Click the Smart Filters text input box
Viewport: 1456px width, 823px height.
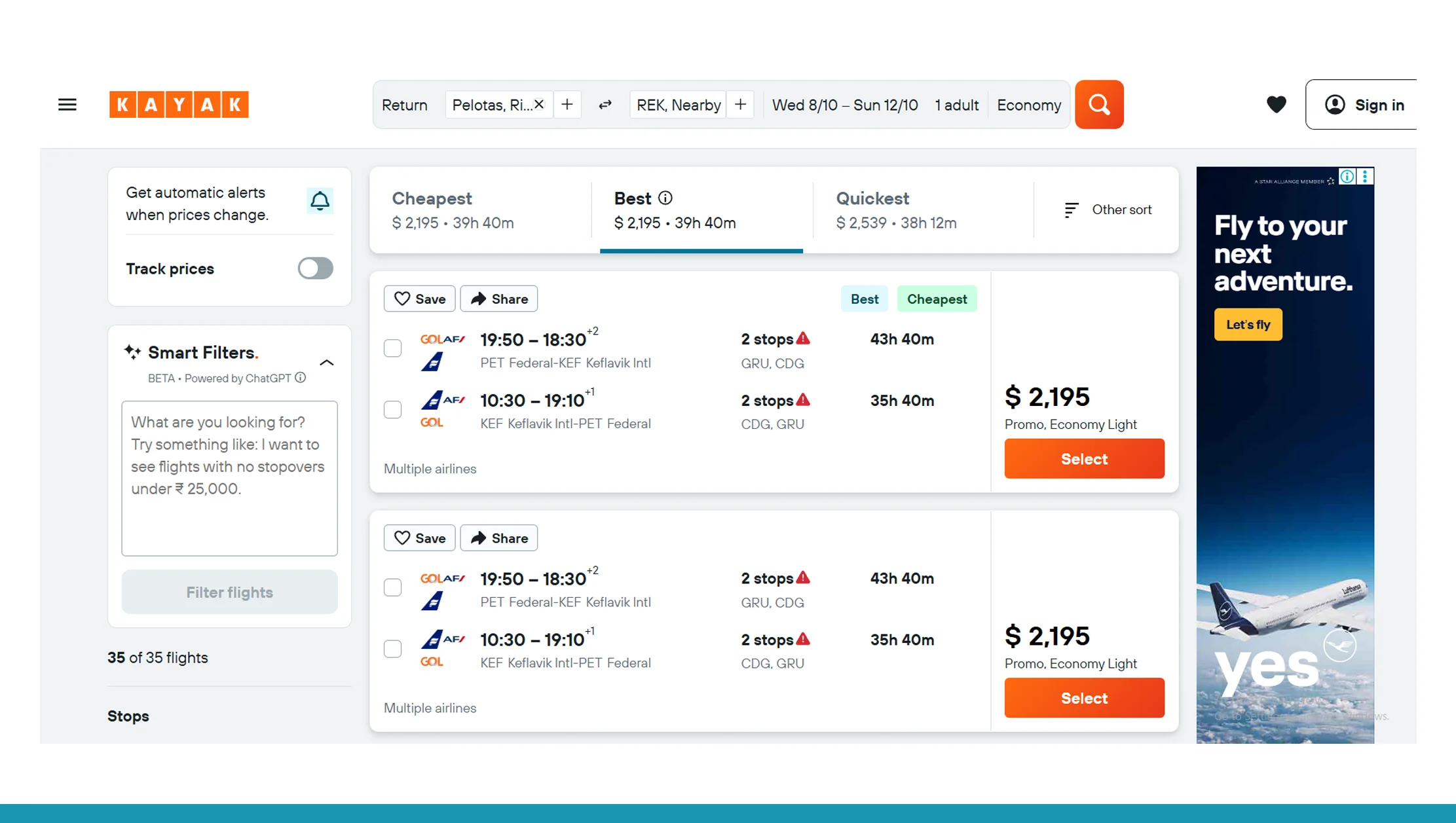(229, 479)
